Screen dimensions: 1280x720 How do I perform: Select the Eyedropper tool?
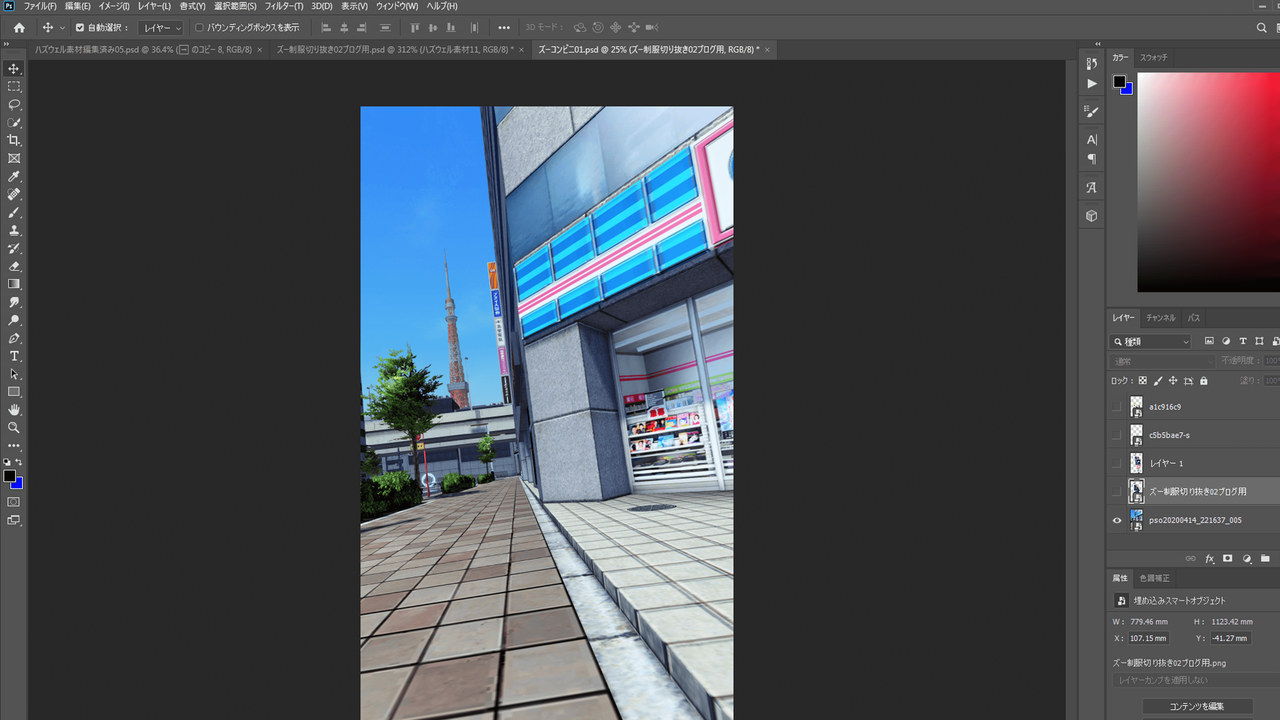pos(14,176)
